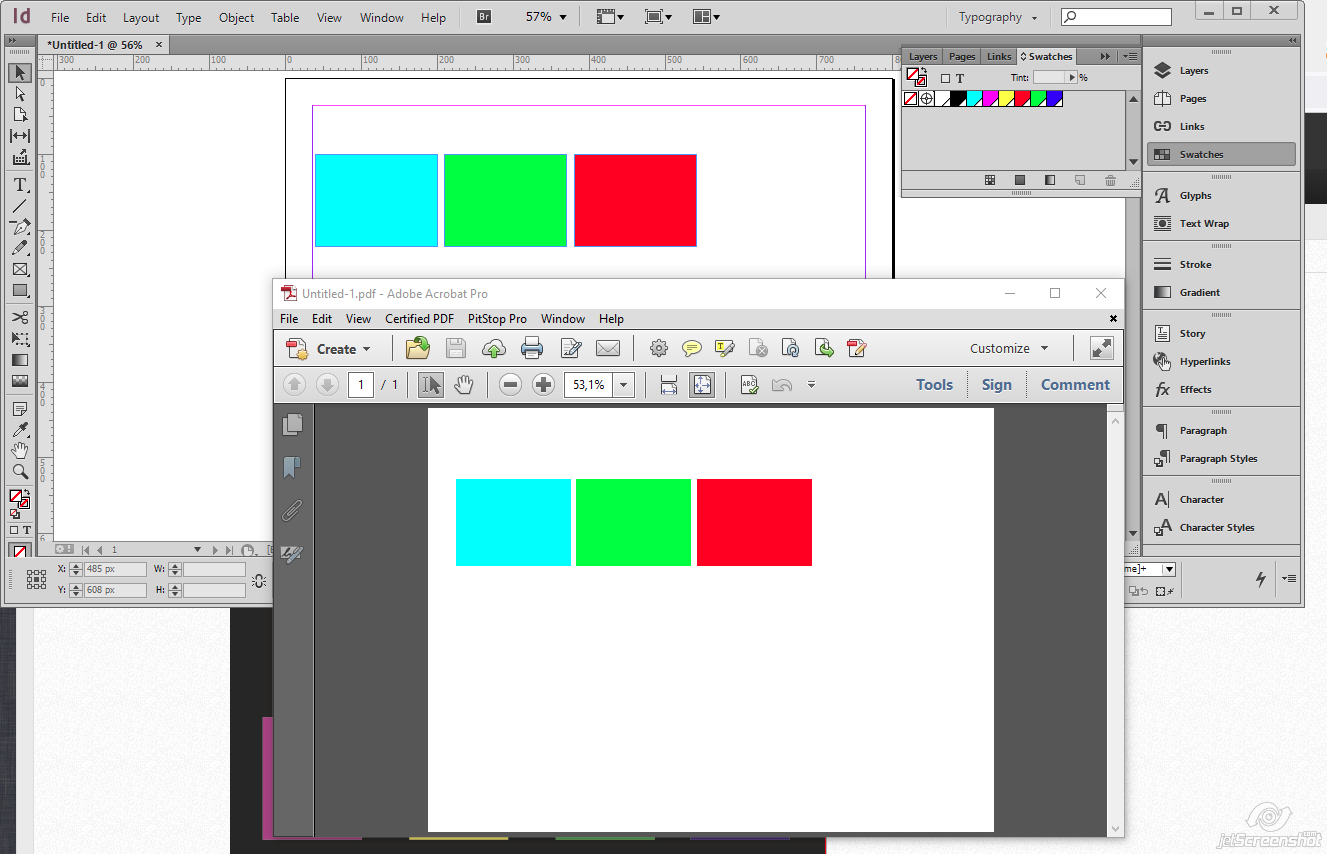Toggle Acrobat's Select tool for text and images
Screen dimensions: 1327x854
(x=431, y=385)
